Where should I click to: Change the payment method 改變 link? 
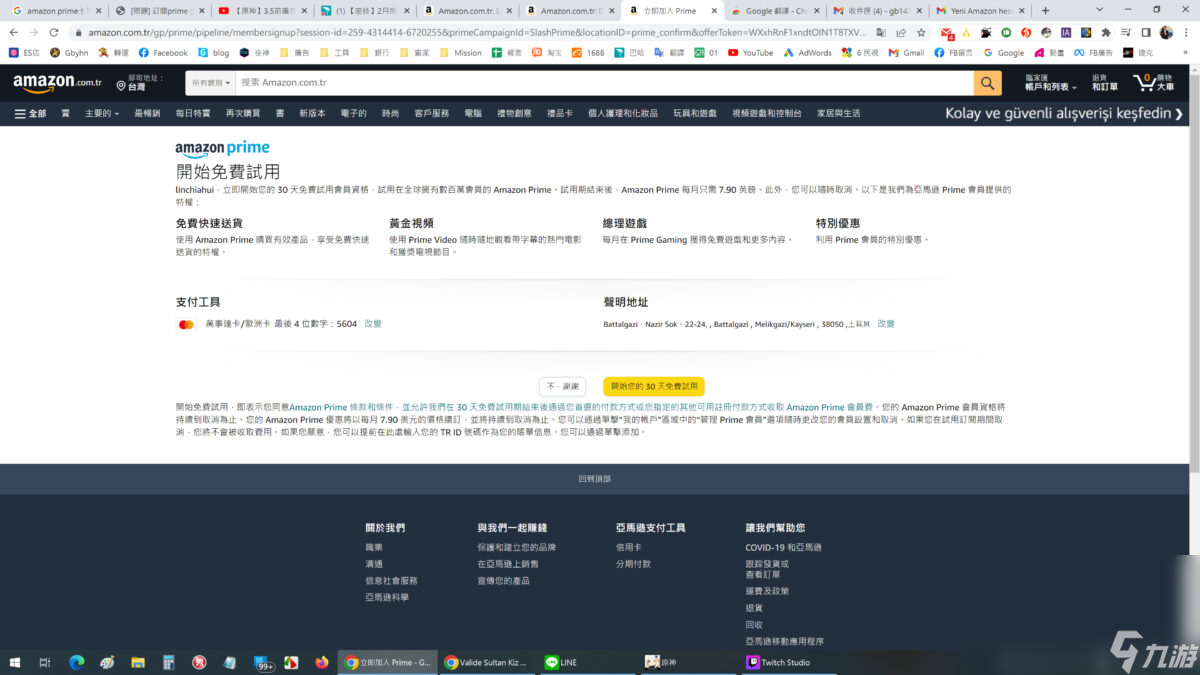[x=372, y=324]
